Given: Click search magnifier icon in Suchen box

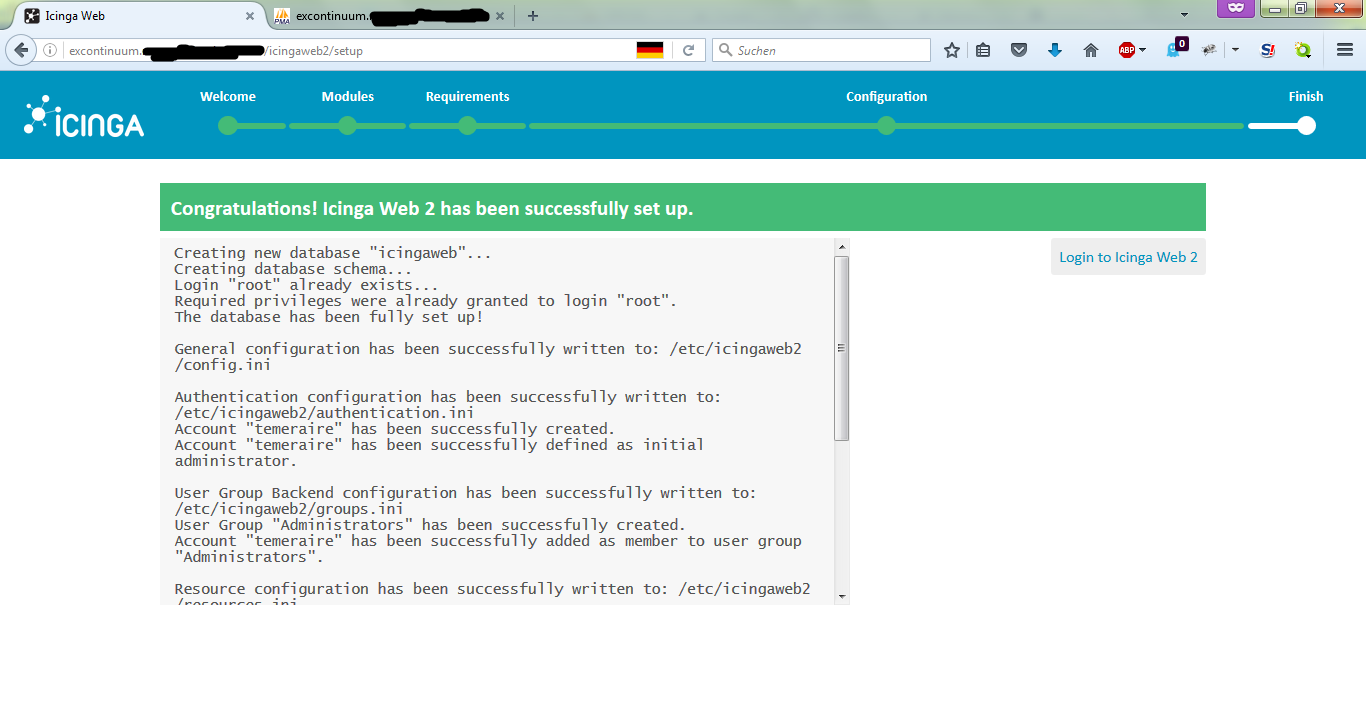Looking at the screenshot, I should click(726, 50).
